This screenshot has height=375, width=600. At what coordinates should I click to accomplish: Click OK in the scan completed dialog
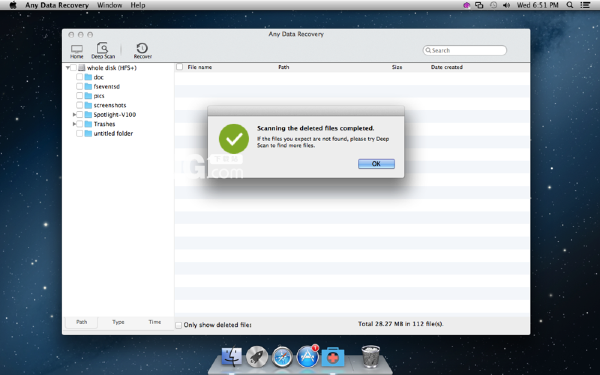[376, 164]
